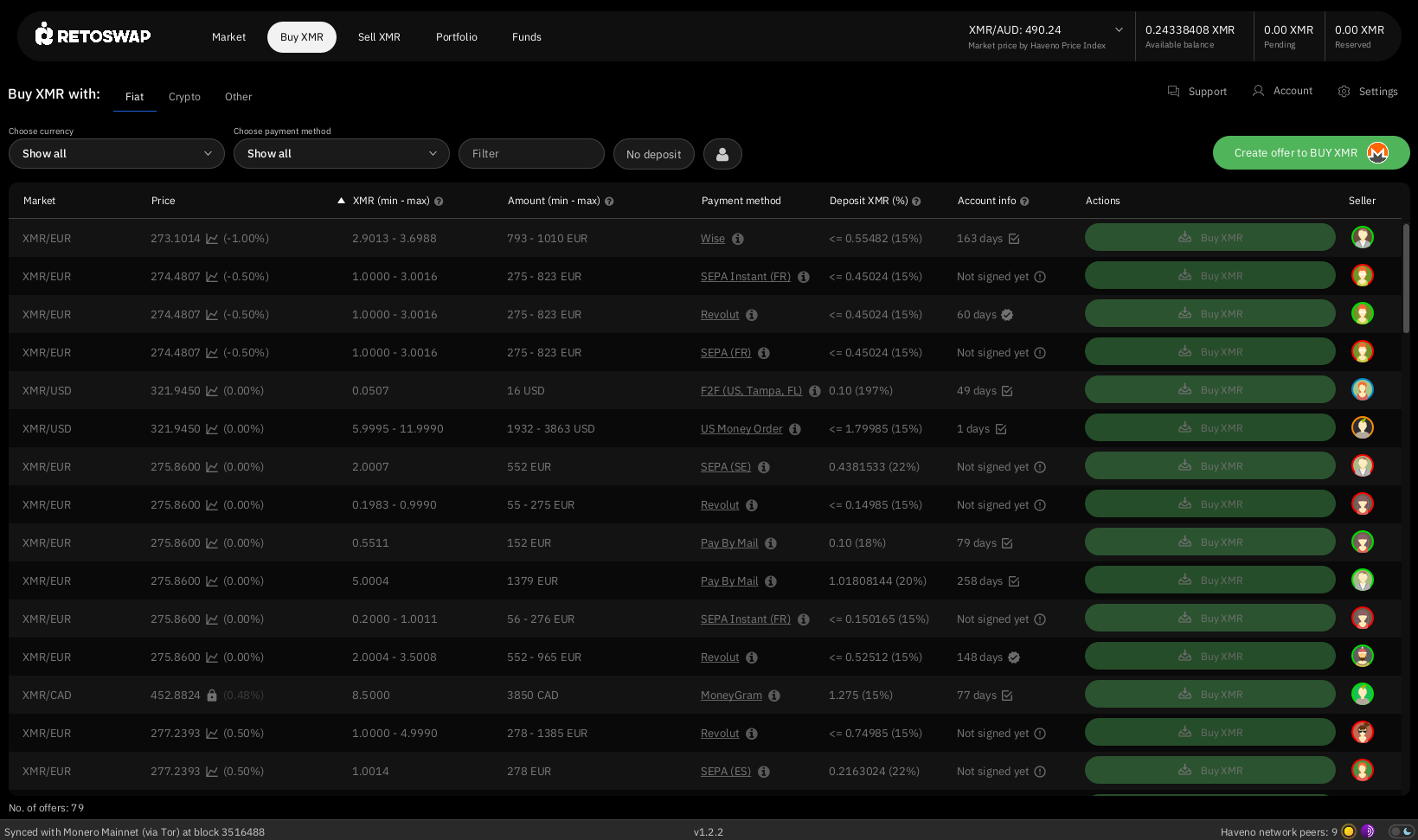Click info icon next to Wise payment method
The image size is (1418, 840).
738,239
